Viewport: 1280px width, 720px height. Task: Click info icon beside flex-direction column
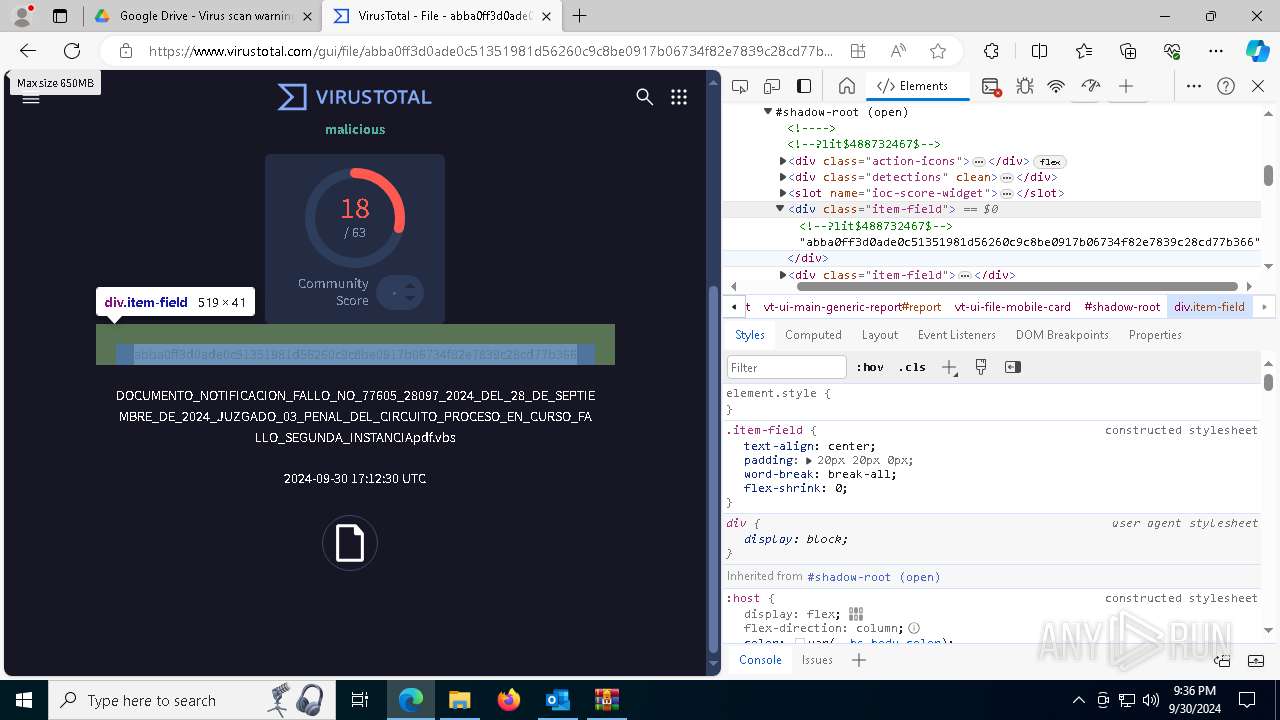coord(914,628)
